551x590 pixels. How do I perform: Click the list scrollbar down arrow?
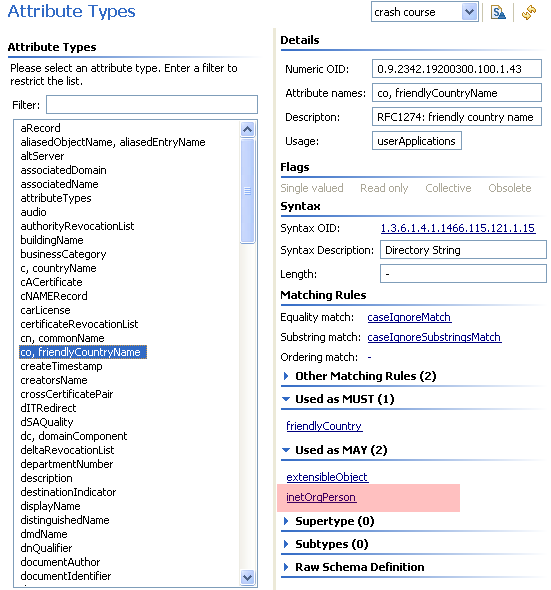(x=247, y=577)
